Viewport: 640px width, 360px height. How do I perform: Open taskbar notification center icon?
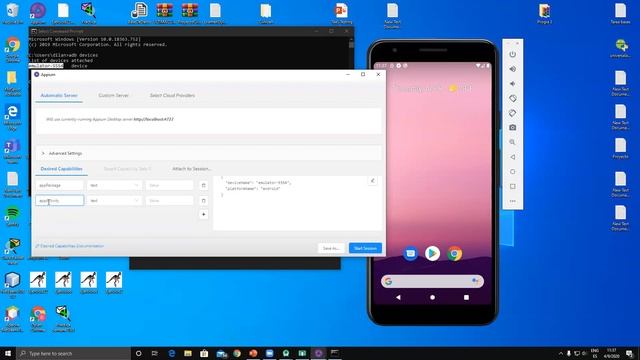tap(630, 353)
